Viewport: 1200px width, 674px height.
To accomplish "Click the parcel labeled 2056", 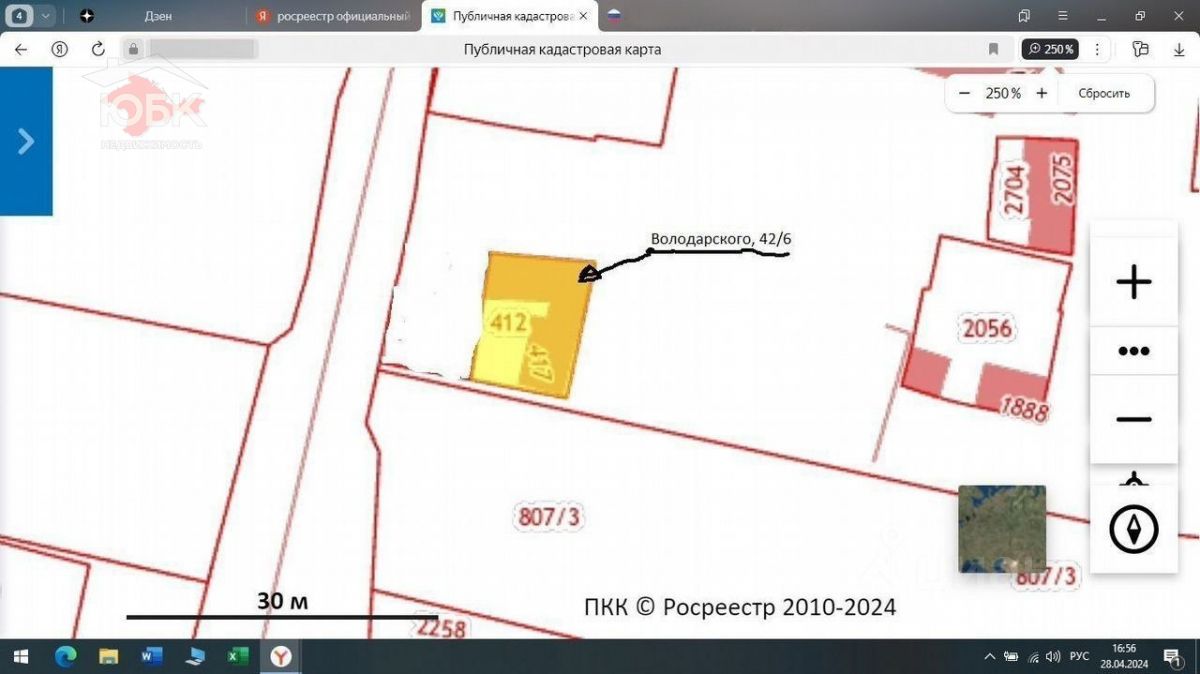I will click(986, 327).
